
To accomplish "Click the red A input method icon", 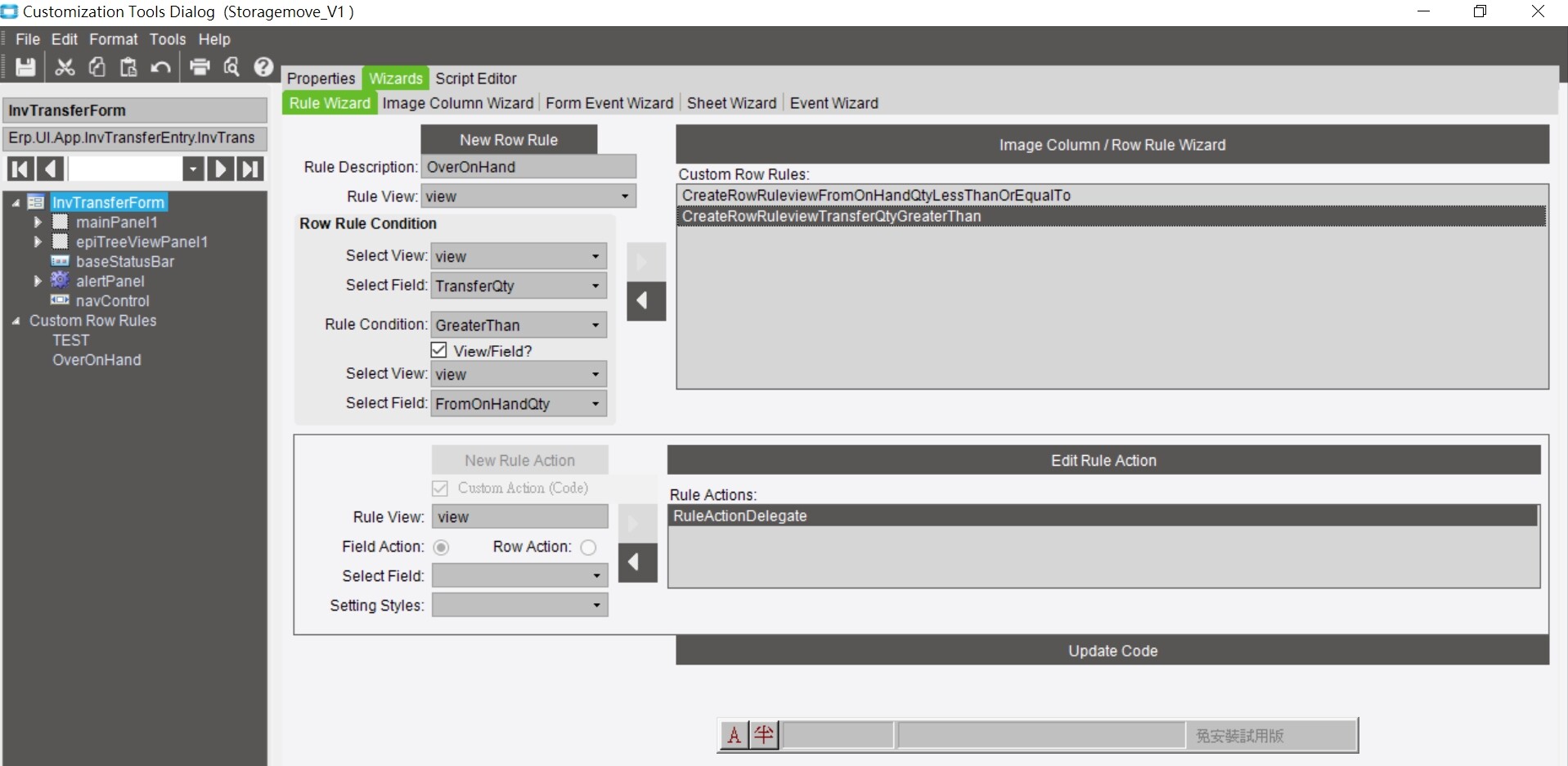I will pos(735,735).
